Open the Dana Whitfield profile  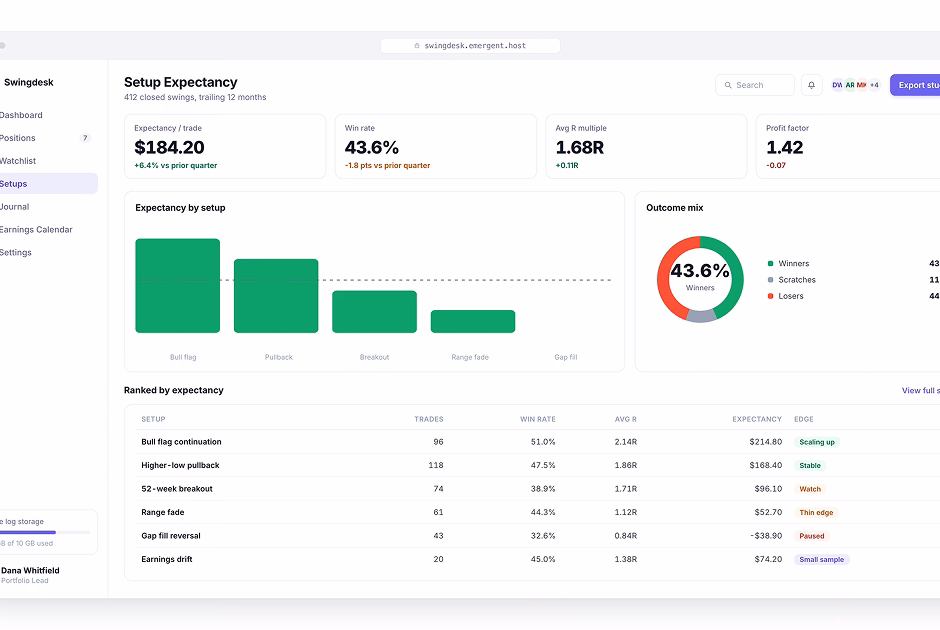tap(30, 575)
